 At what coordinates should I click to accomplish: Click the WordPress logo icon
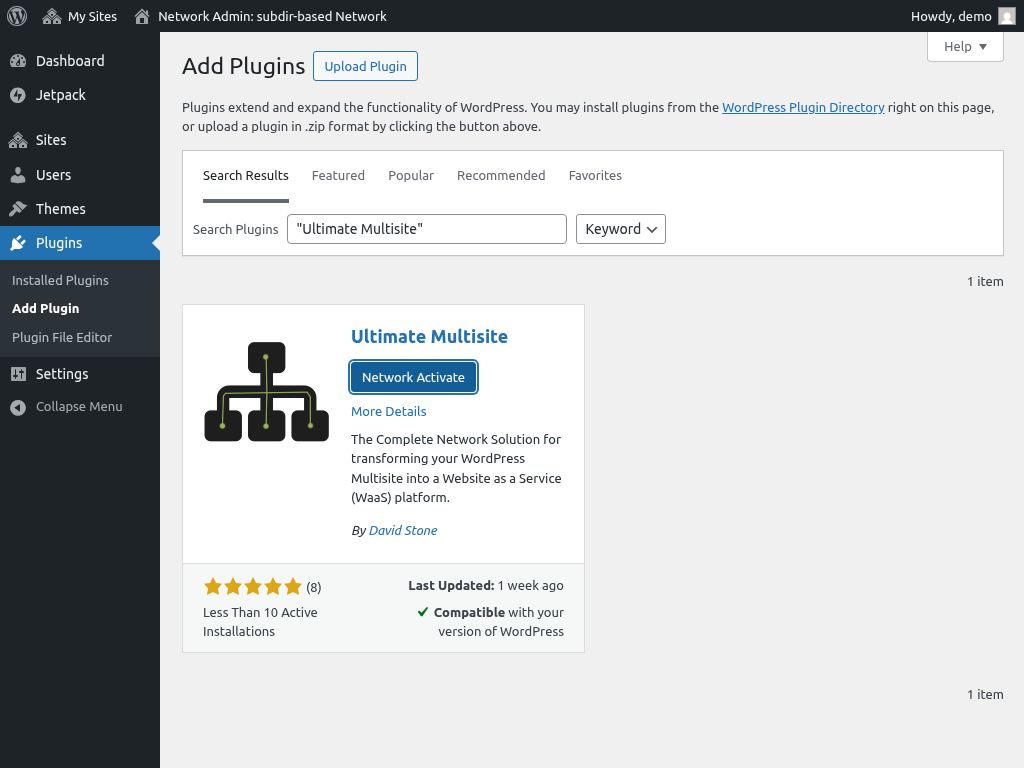(17, 16)
